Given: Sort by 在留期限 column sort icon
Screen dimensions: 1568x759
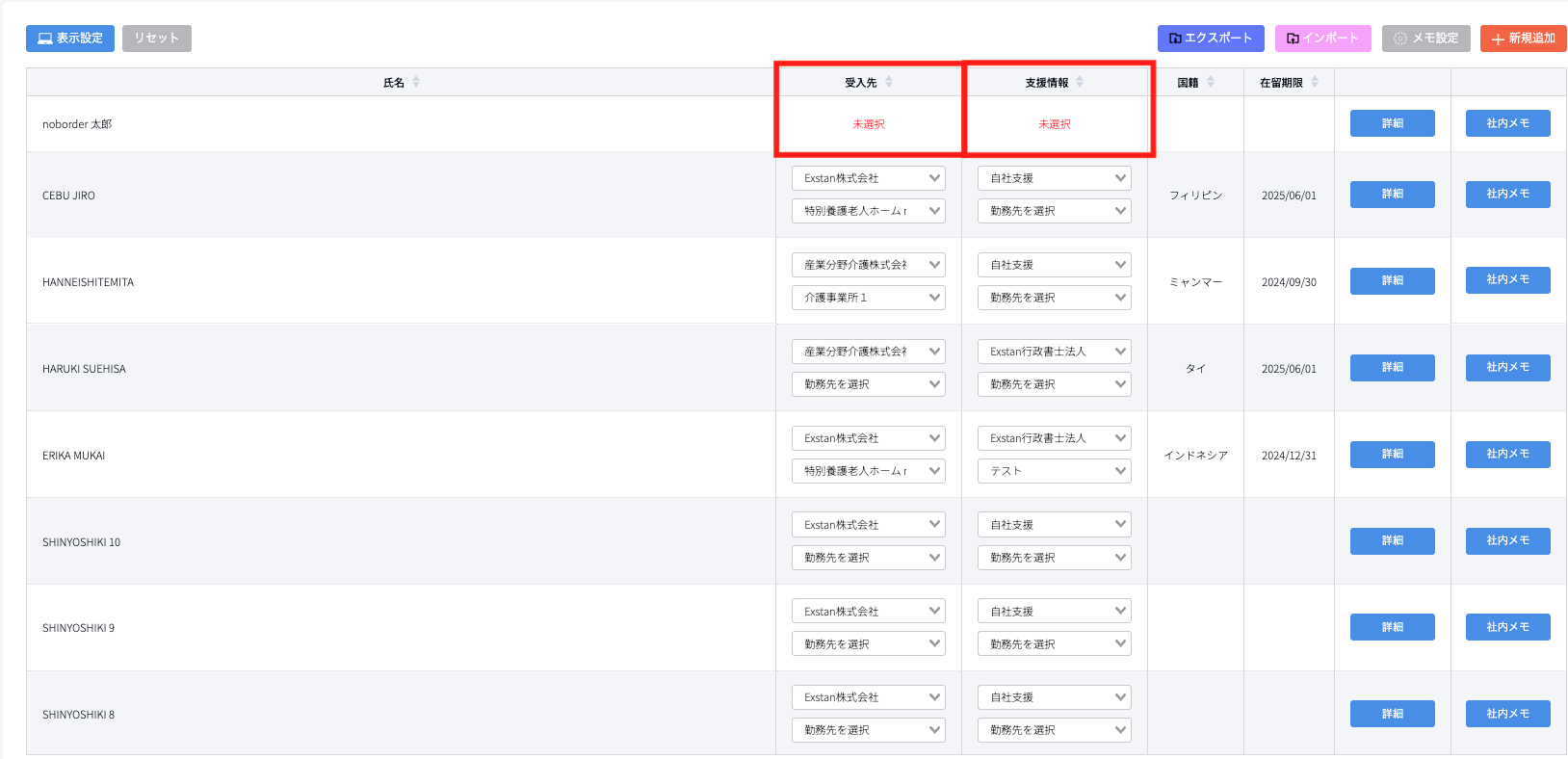Looking at the screenshot, I should [1315, 83].
